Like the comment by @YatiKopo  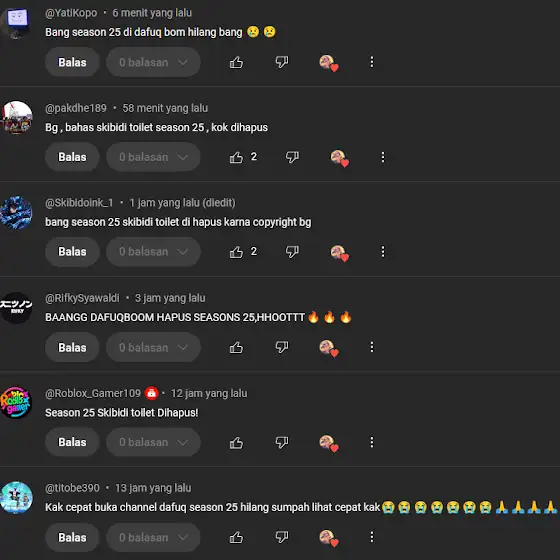click(x=236, y=62)
